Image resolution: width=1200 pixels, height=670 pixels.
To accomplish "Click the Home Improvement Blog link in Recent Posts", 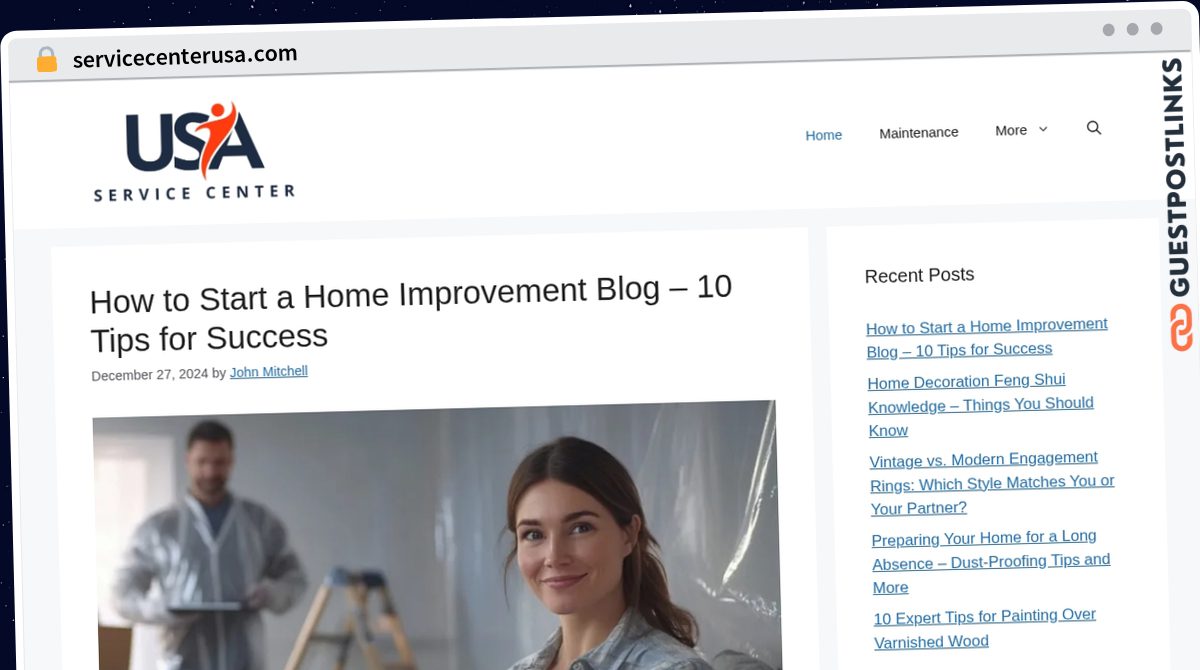I will [x=986, y=337].
